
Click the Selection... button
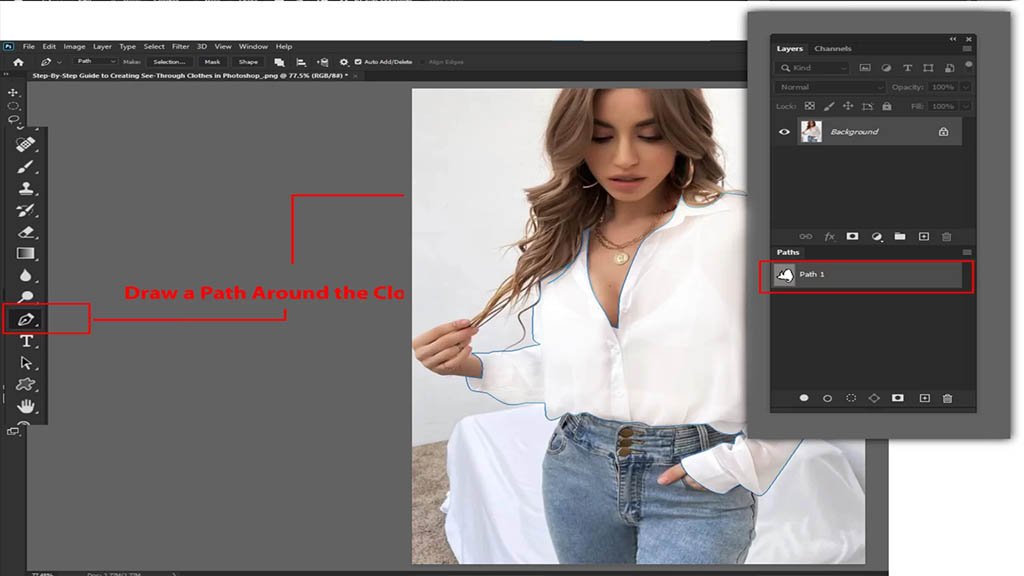169,62
